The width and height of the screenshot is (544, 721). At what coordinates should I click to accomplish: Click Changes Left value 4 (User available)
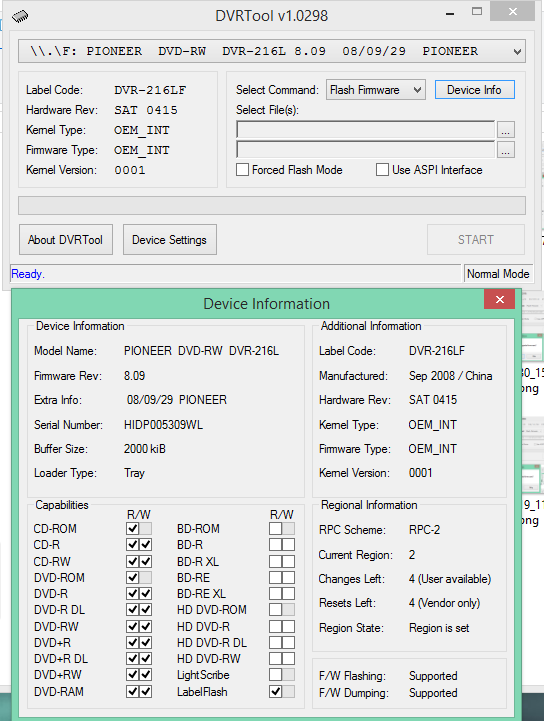[x=450, y=579]
